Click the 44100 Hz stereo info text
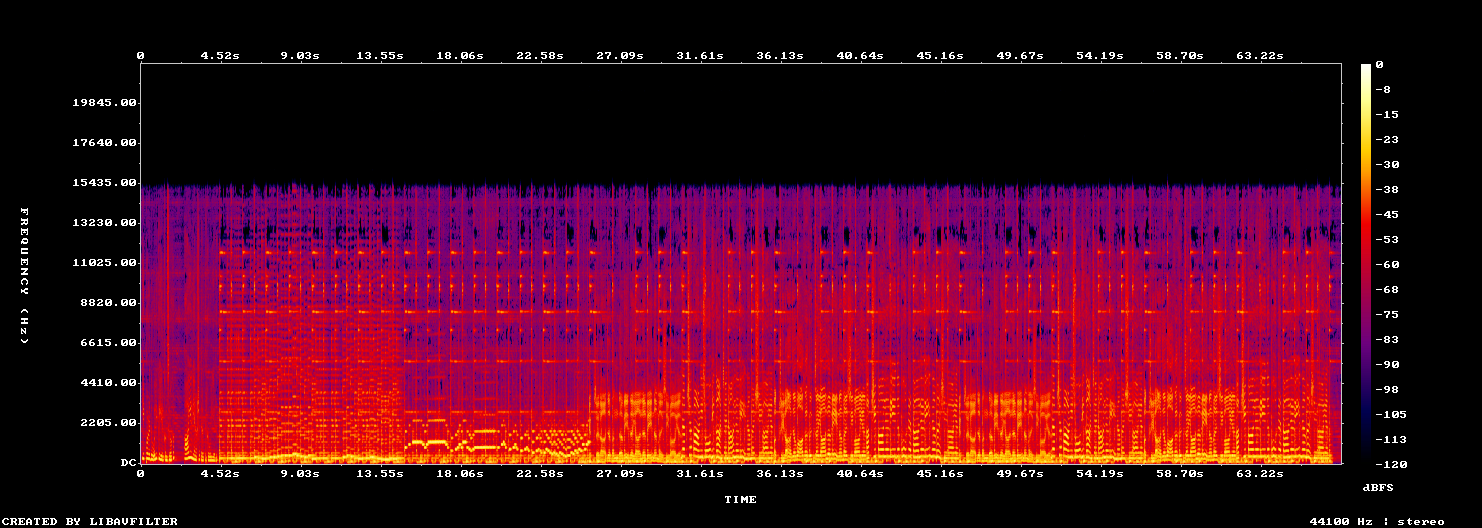The height and width of the screenshot is (528, 1482). (1377, 521)
